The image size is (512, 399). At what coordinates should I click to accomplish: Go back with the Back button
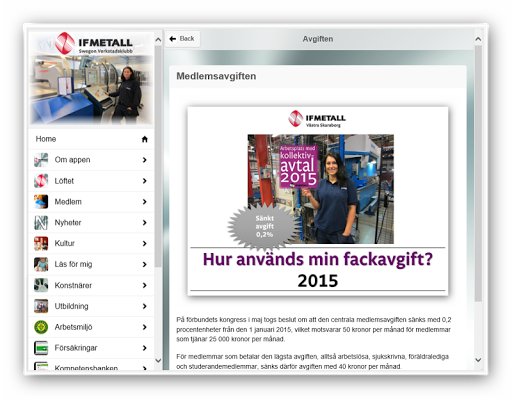click(x=182, y=39)
